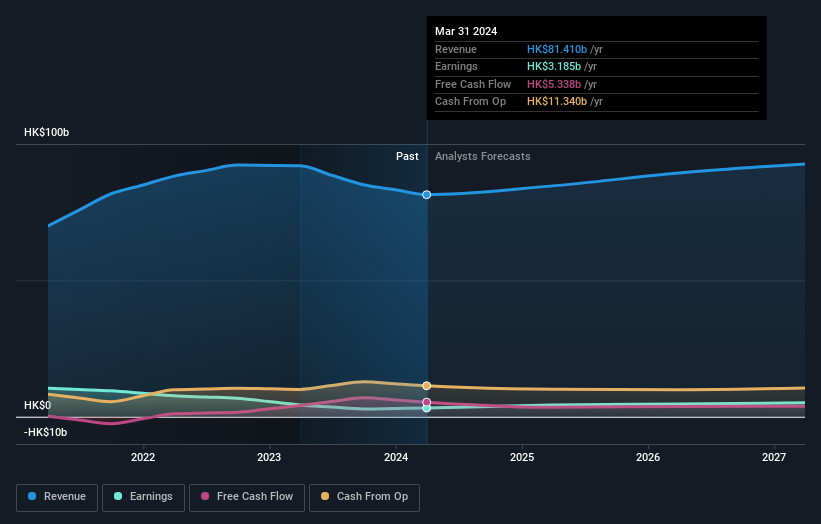Click the HK$81.410b revenue value

click(x=557, y=49)
